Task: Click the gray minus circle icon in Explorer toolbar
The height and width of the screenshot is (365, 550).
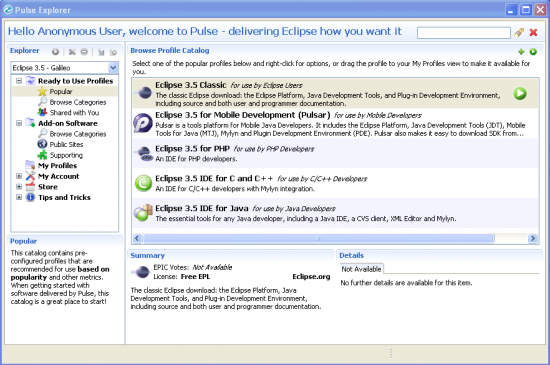Action: click(84, 52)
